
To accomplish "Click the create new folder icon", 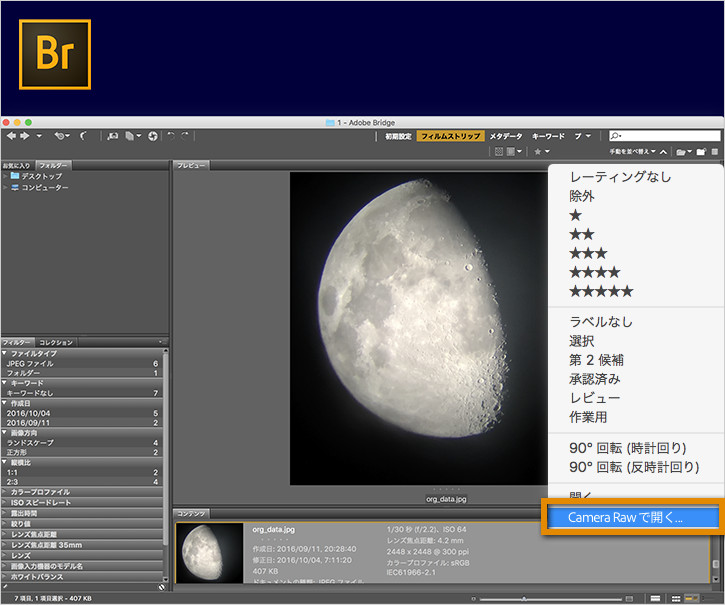I will (701, 152).
